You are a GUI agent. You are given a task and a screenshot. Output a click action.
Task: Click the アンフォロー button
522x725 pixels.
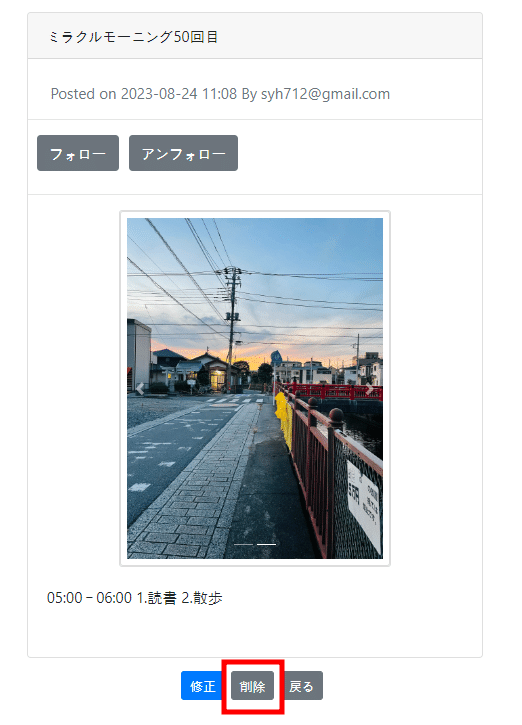point(183,153)
